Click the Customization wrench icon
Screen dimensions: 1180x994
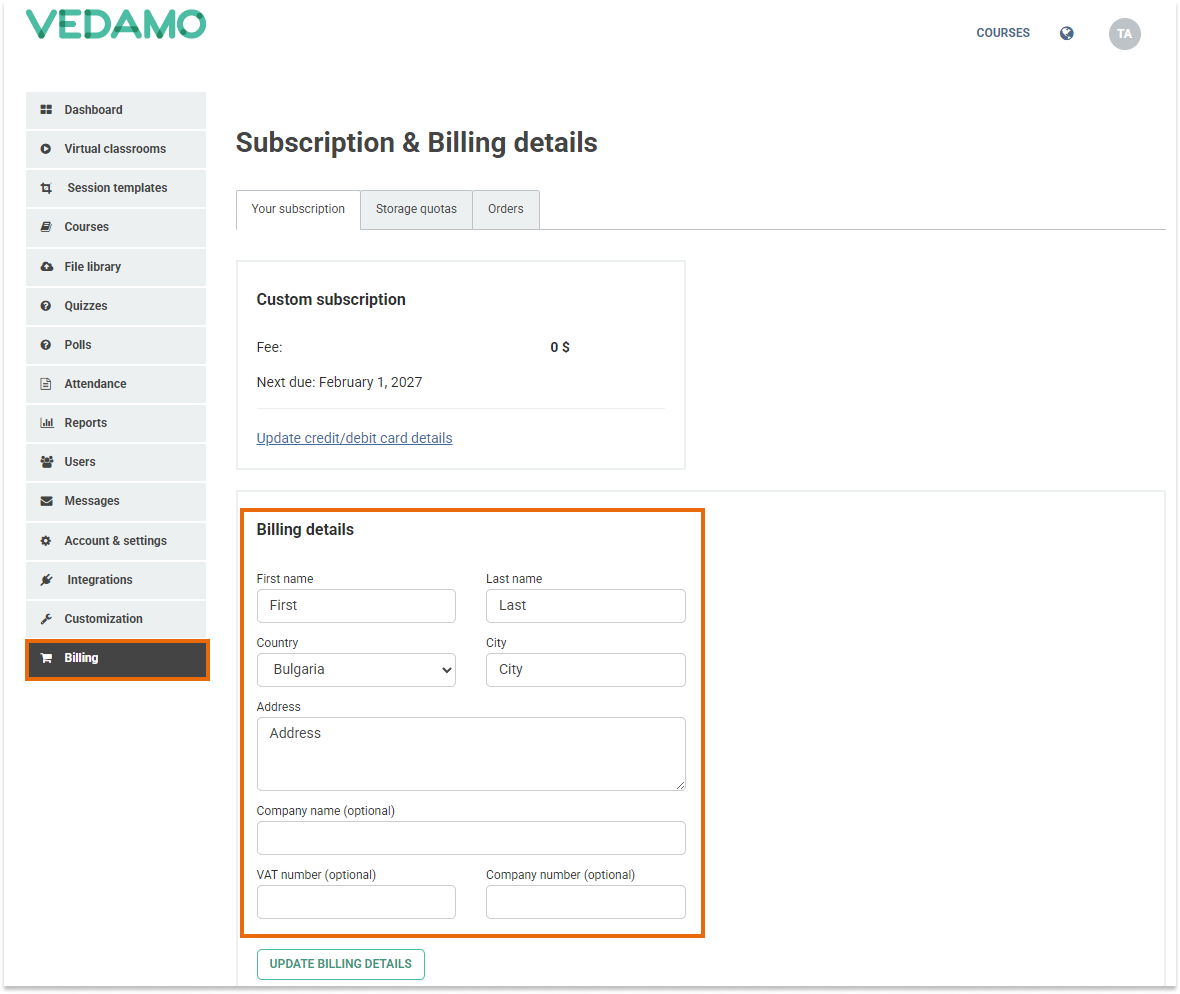tap(47, 618)
